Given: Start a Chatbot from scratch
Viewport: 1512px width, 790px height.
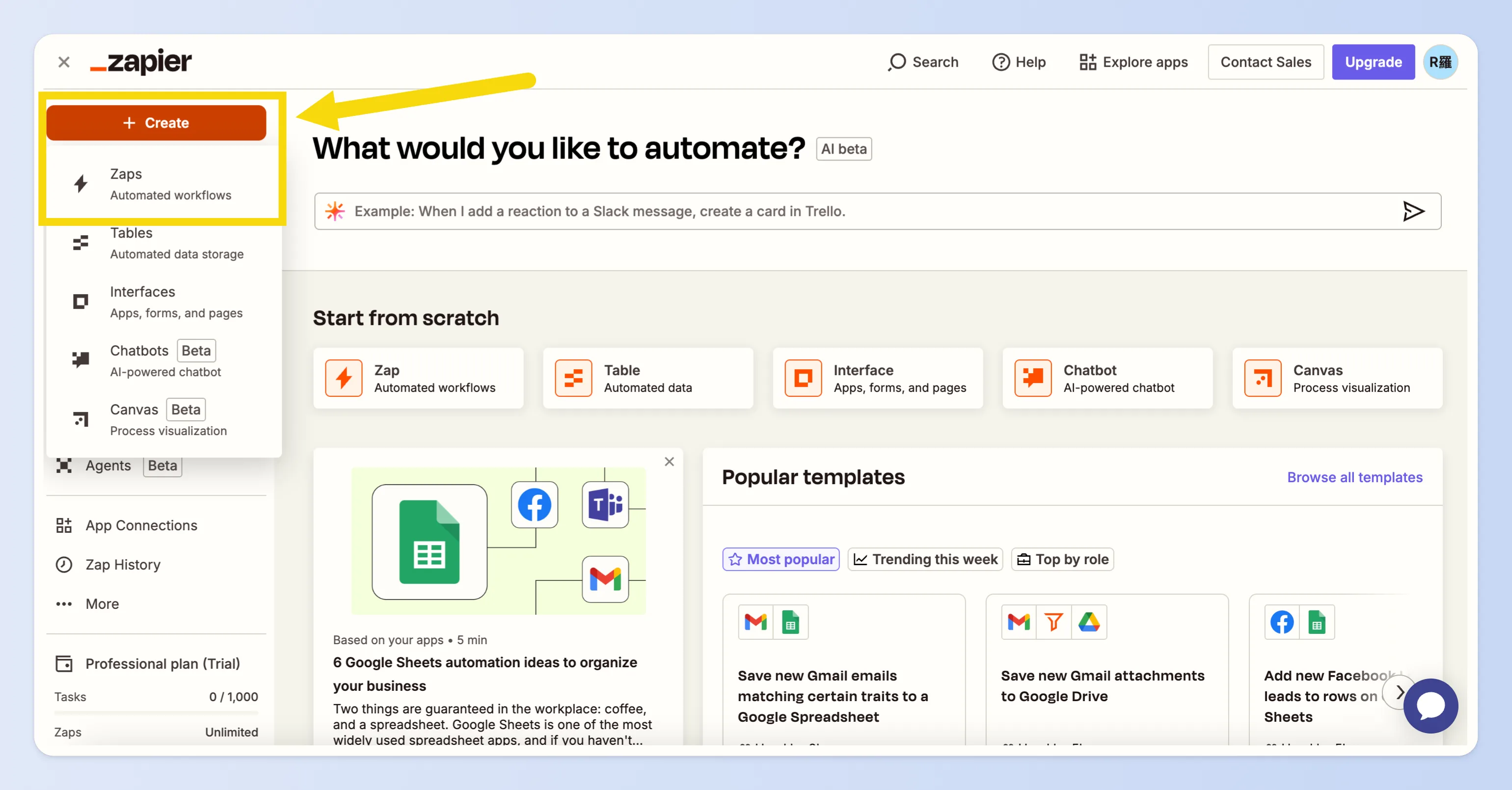Looking at the screenshot, I should pyautogui.click(x=1107, y=379).
